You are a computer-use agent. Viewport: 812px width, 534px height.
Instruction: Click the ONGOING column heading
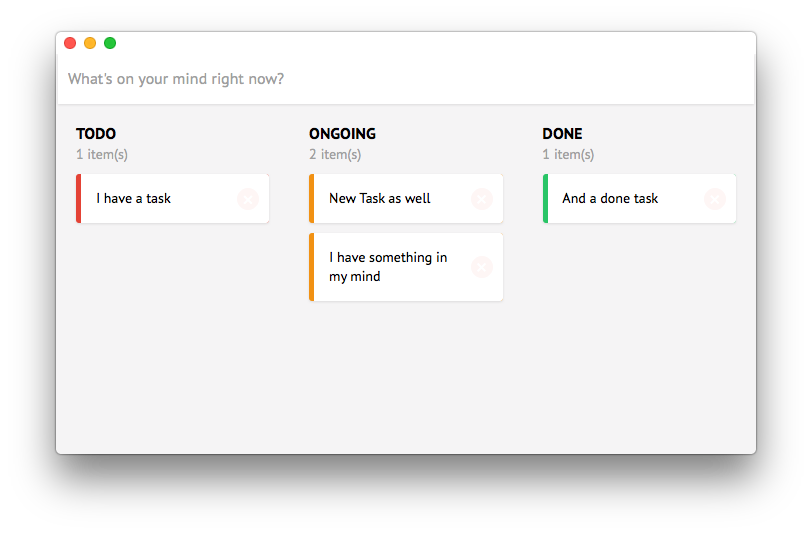click(x=342, y=134)
